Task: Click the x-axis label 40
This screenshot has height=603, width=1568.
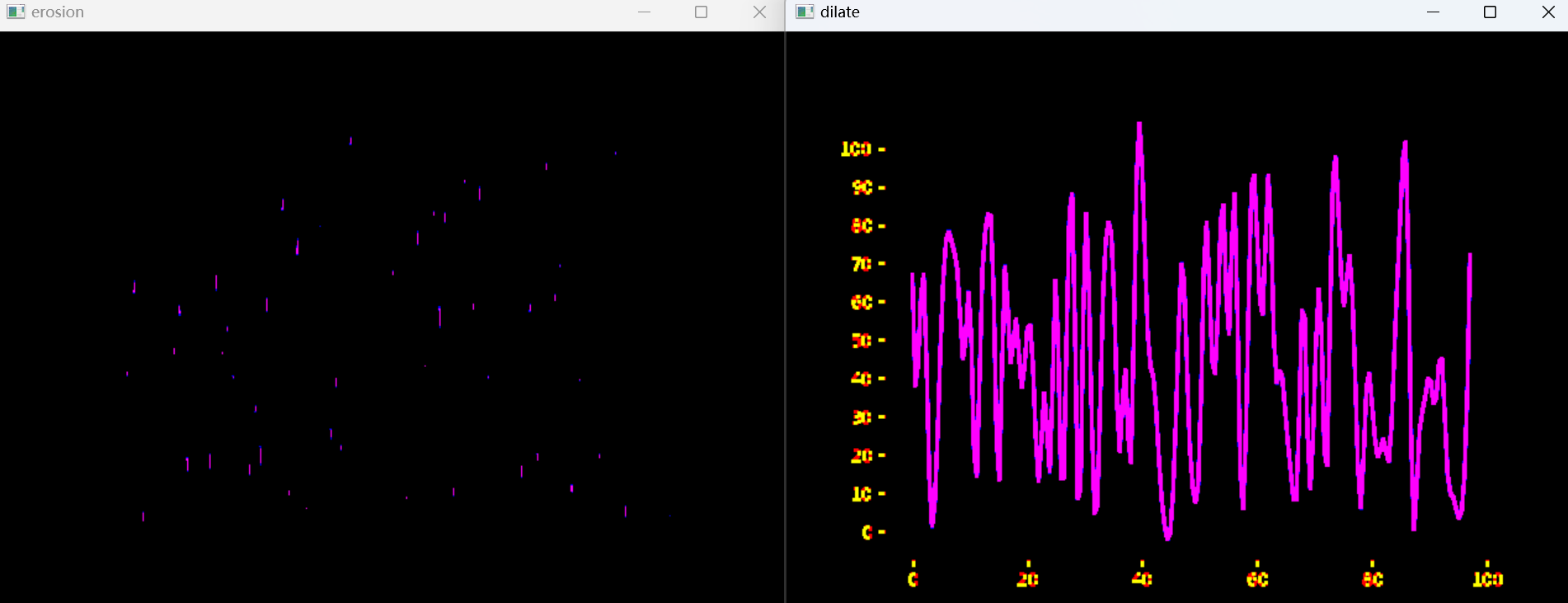Action: click(1142, 579)
